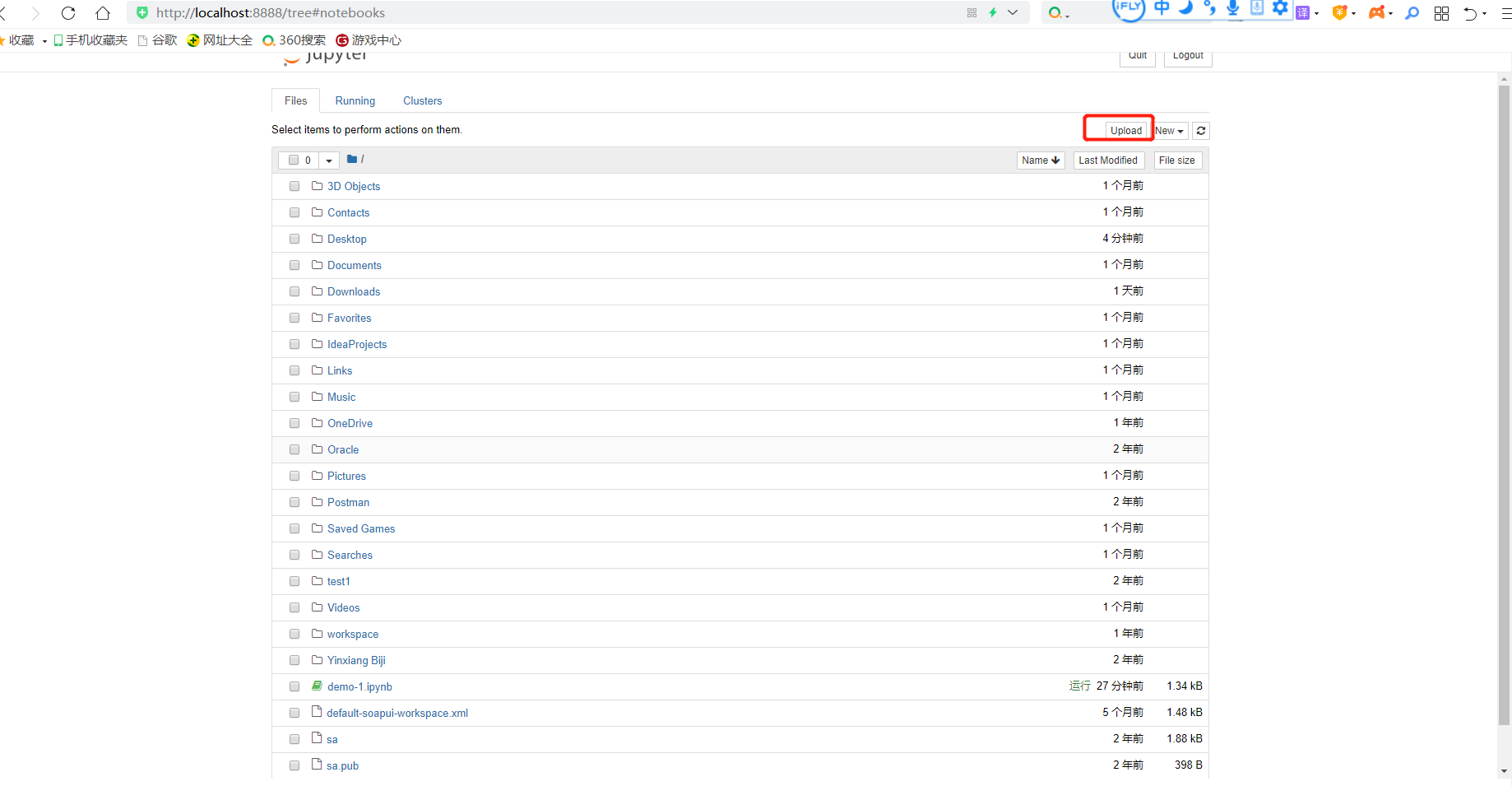The height and width of the screenshot is (786, 1512).
Task: Check the default-soapui-workspace.xml checkbox
Action: tap(295, 713)
